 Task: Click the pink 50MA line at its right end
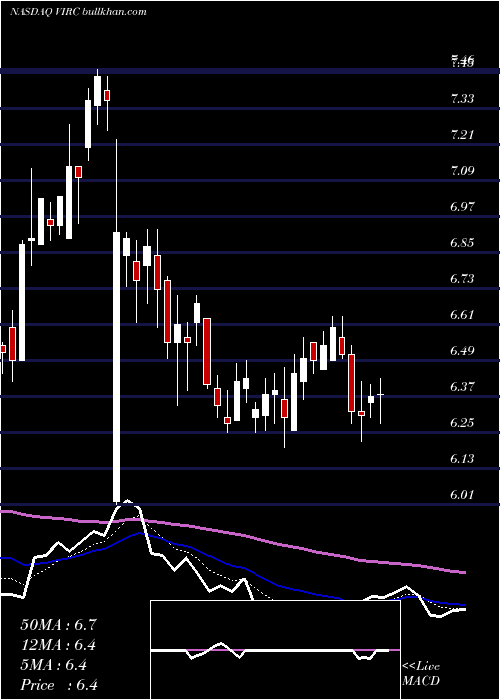tap(462, 571)
